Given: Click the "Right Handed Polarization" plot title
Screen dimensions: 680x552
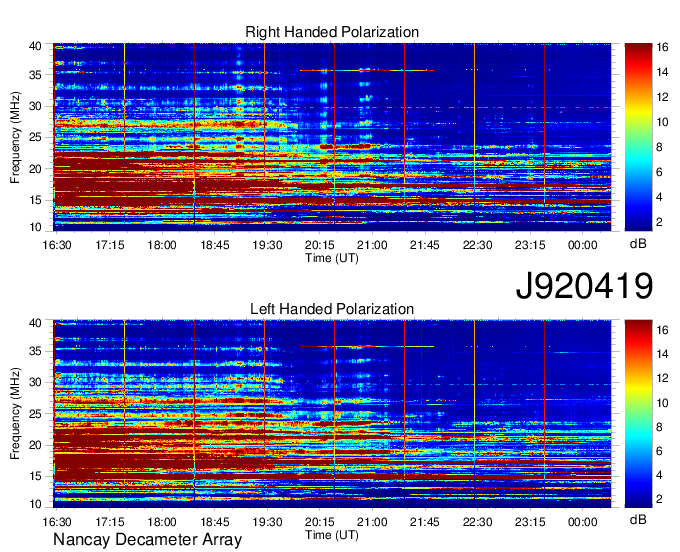Looking at the screenshot, I should pos(332,32).
